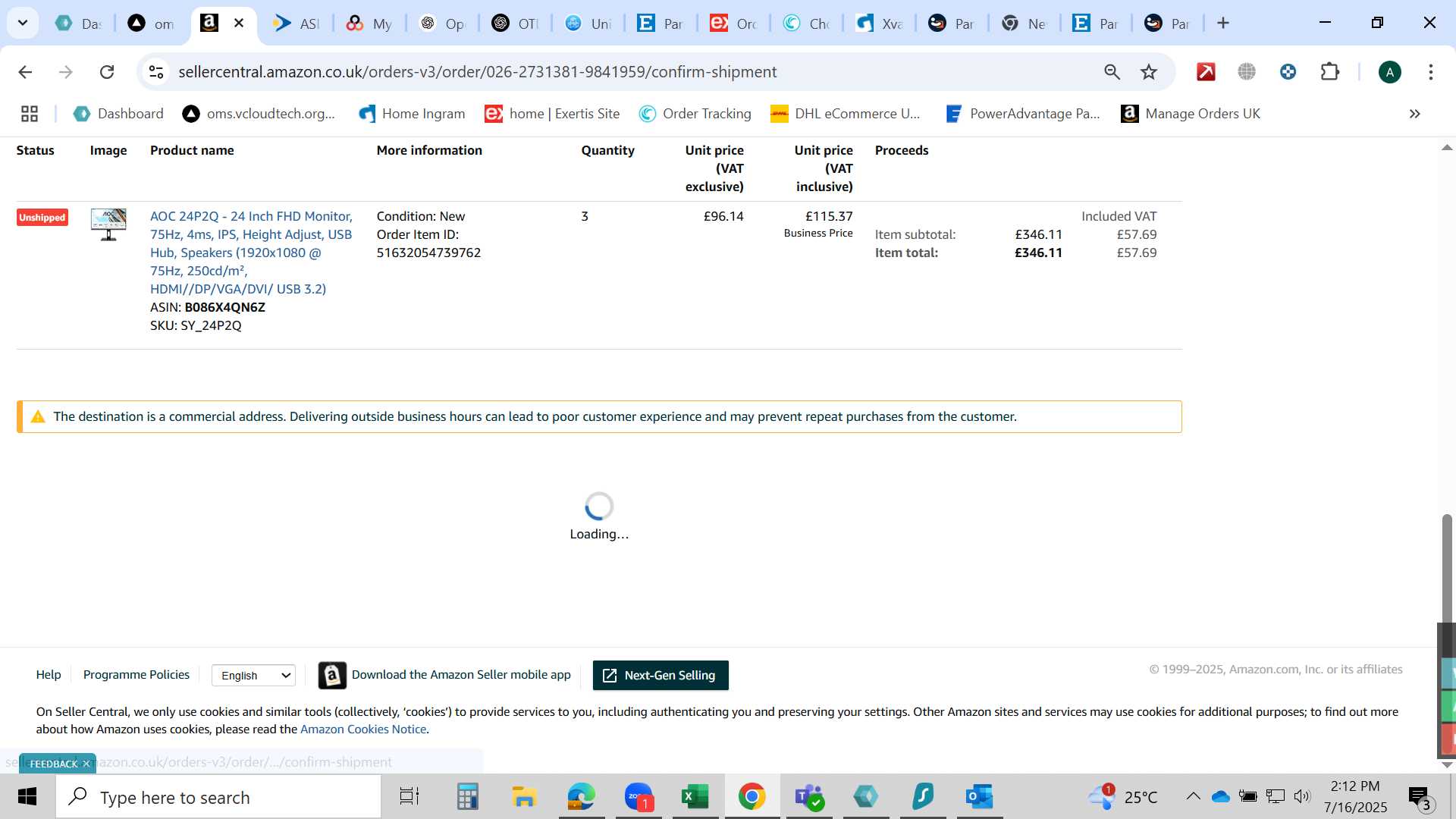1456x819 pixels.
Task: Bookmark this page with the star icon
Action: coord(1149,72)
